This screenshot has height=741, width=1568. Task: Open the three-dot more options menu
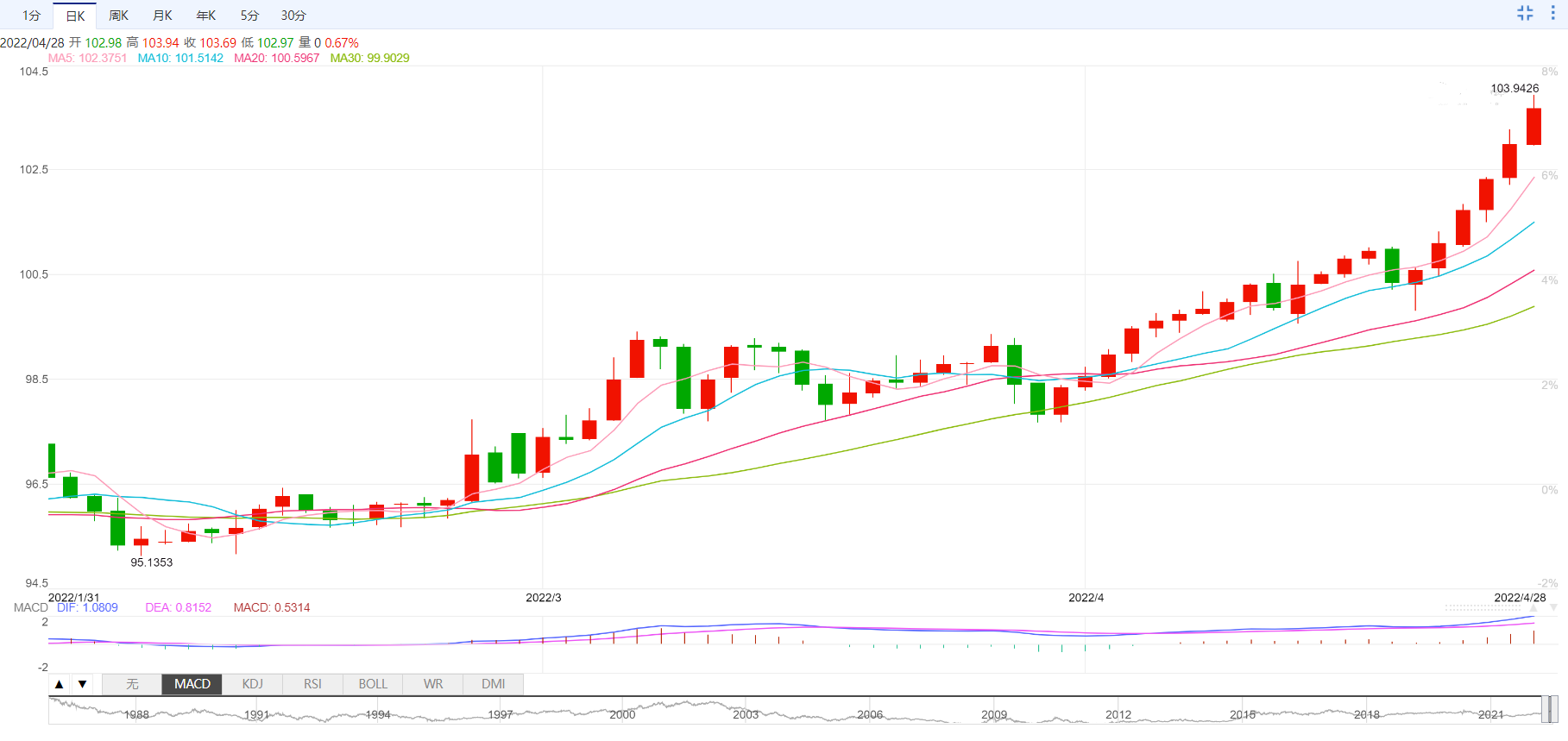click(1552, 13)
